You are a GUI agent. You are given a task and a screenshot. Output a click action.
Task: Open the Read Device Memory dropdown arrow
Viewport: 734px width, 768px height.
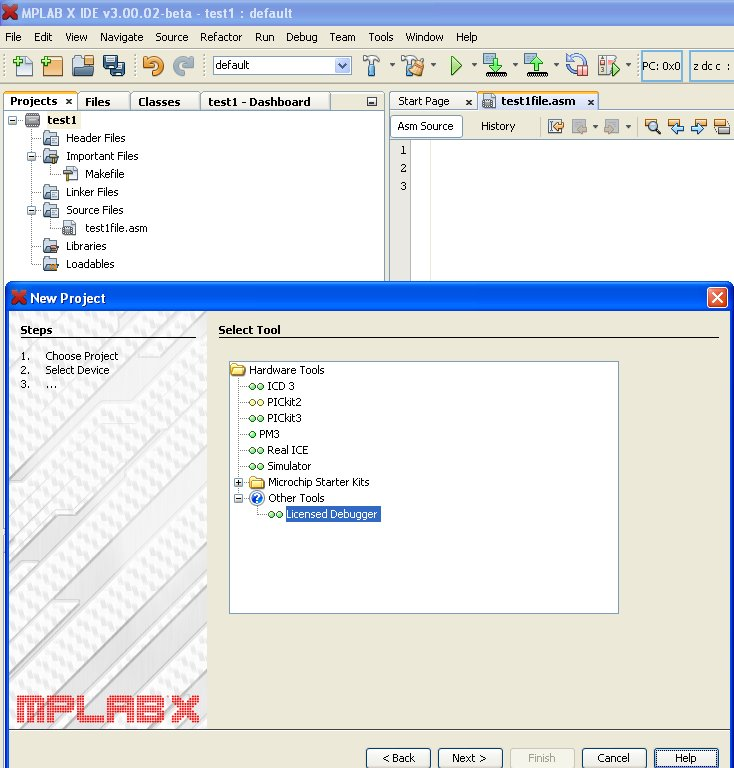point(556,65)
